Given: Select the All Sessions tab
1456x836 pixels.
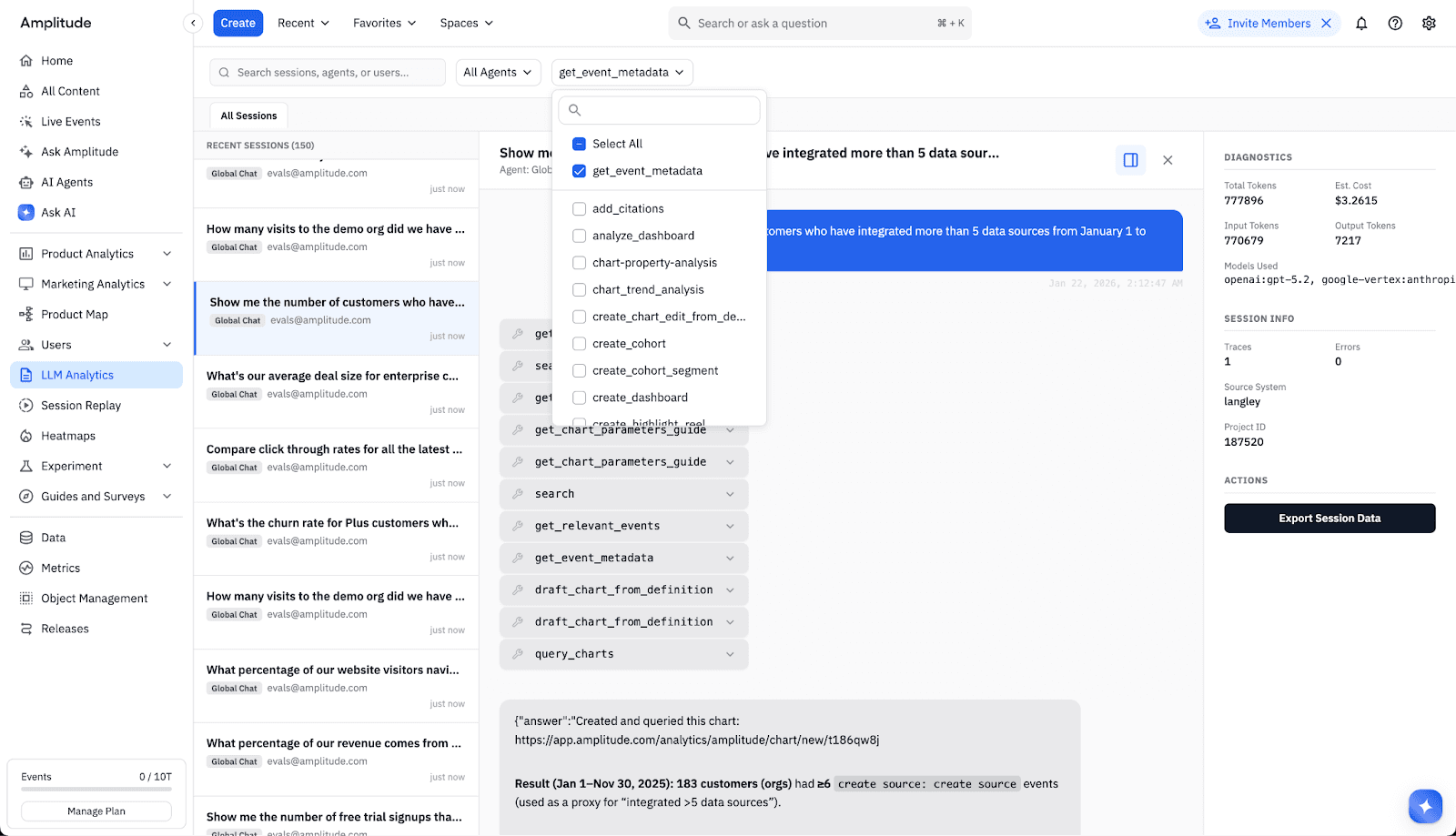Looking at the screenshot, I should (x=248, y=116).
